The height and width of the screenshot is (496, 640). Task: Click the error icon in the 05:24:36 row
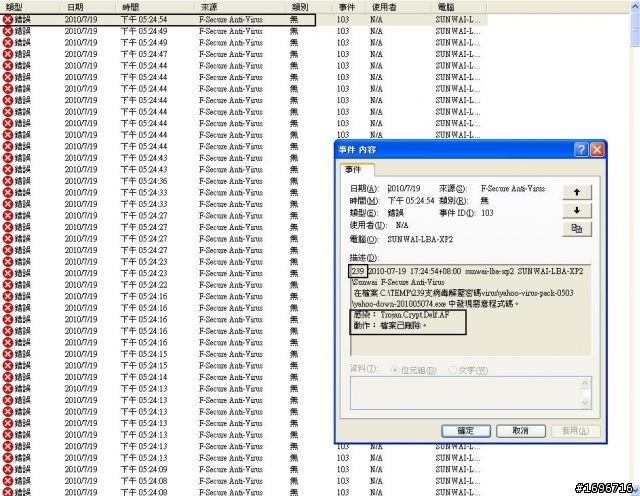pos(8,181)
